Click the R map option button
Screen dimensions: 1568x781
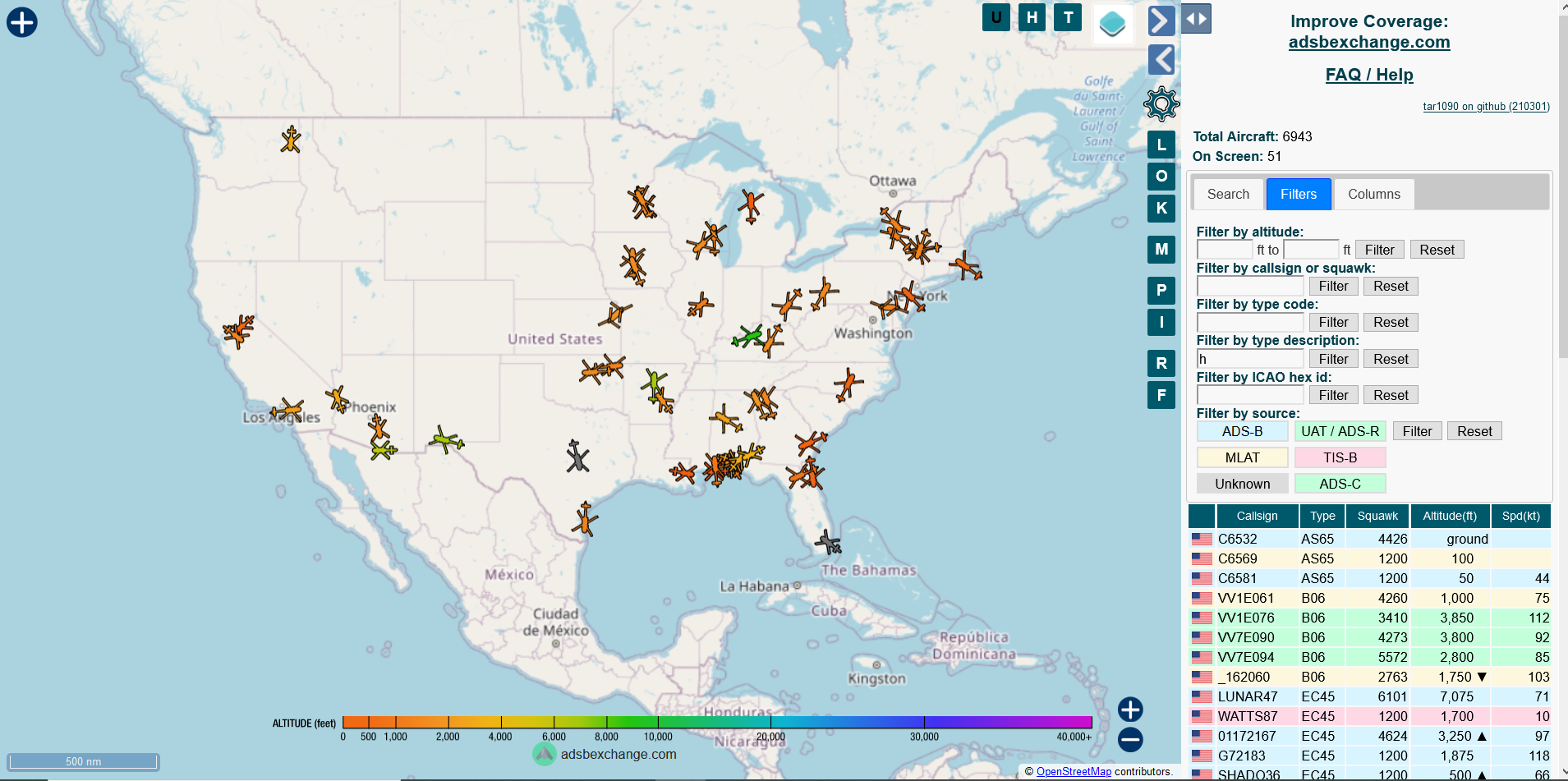click(x=1161, y=364)
